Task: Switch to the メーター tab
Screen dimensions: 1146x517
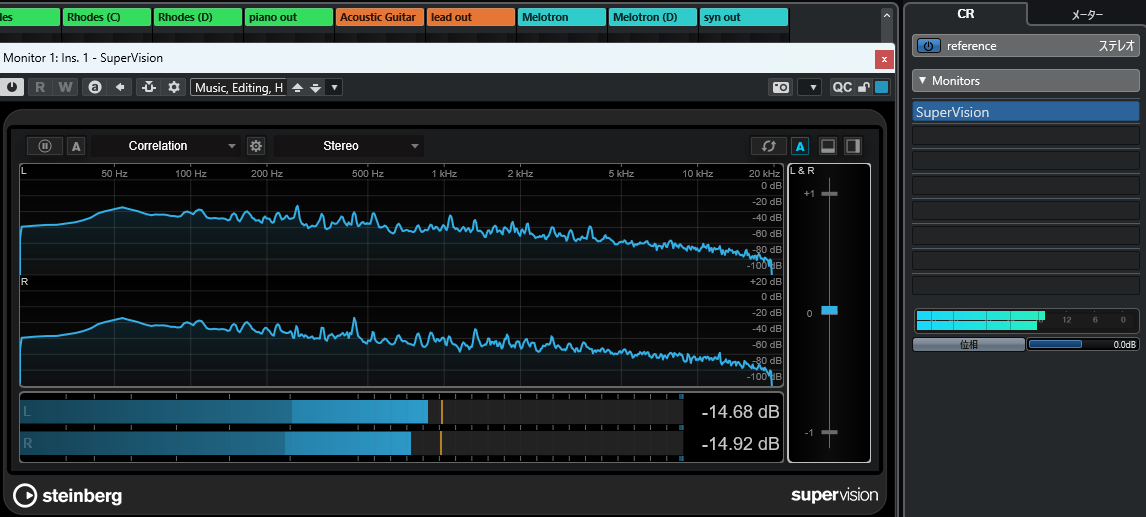Action: click(1087, 15)
